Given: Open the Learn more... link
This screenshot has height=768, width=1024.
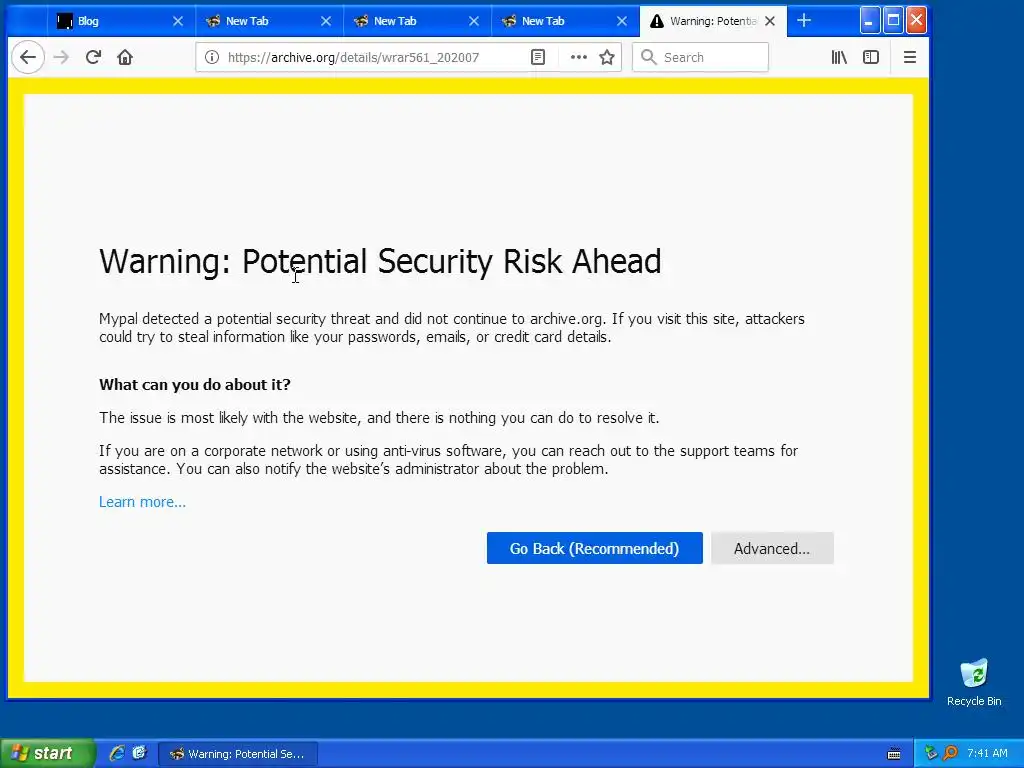Looking at the screenshot, I should [142, 502].
